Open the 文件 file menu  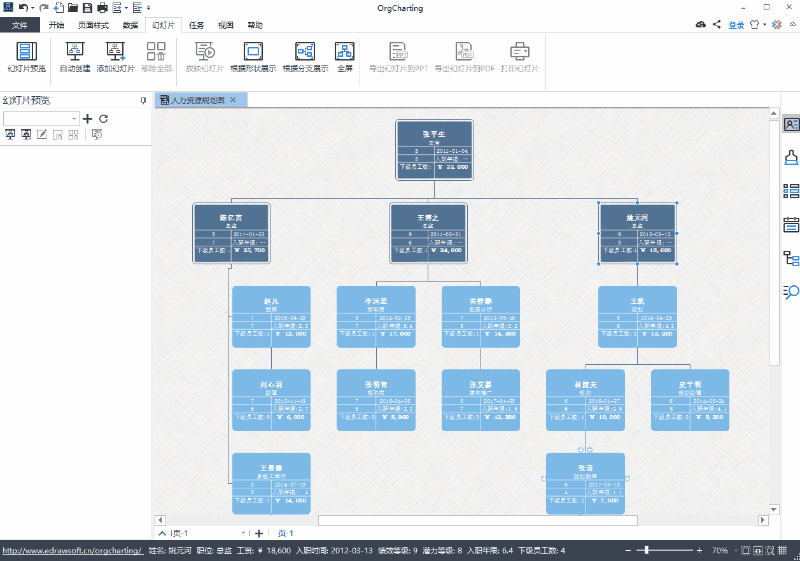19,25
